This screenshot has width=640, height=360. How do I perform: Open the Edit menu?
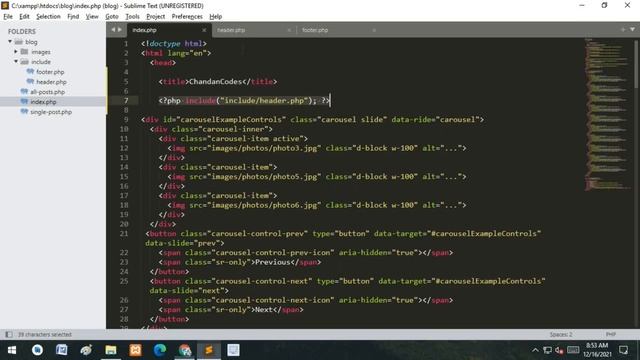pos(24,16)
